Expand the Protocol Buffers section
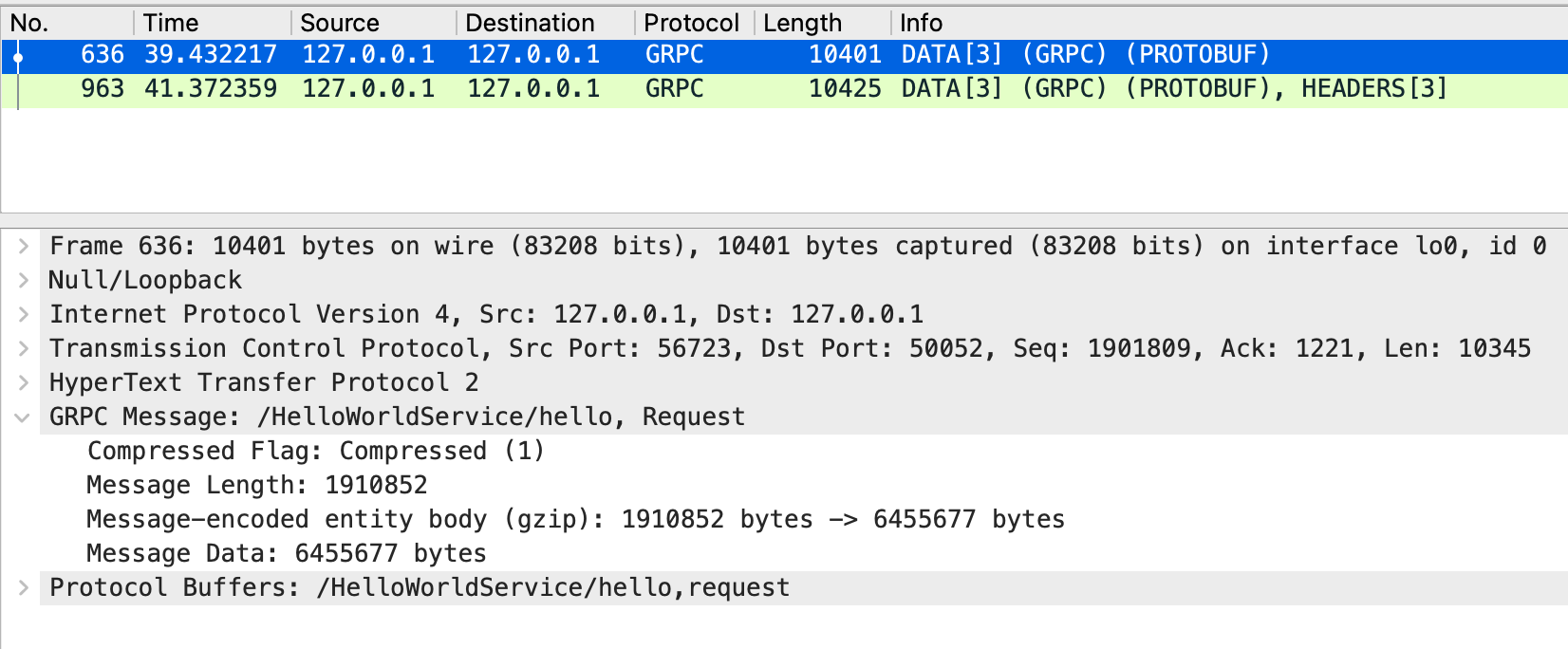 pyautogui.click(x=24, y=587)
